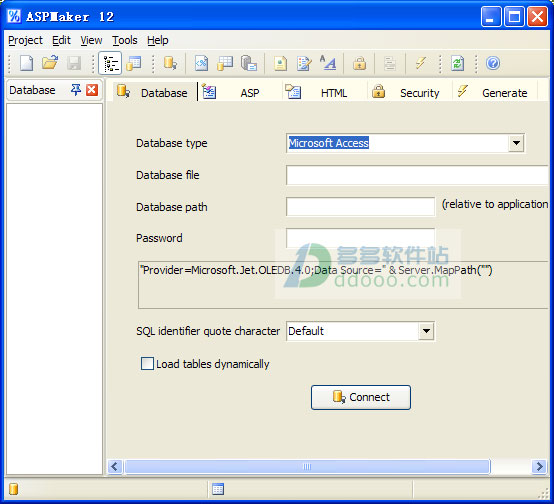Open the Tools menu

(125, 40)
